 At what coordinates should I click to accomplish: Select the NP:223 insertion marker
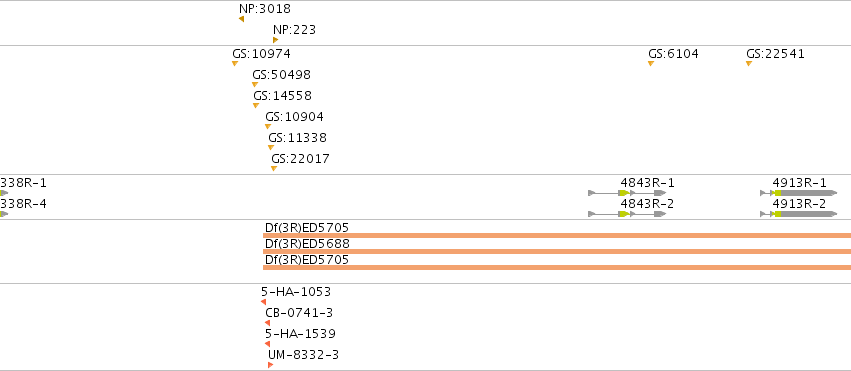tap(276, 40)
